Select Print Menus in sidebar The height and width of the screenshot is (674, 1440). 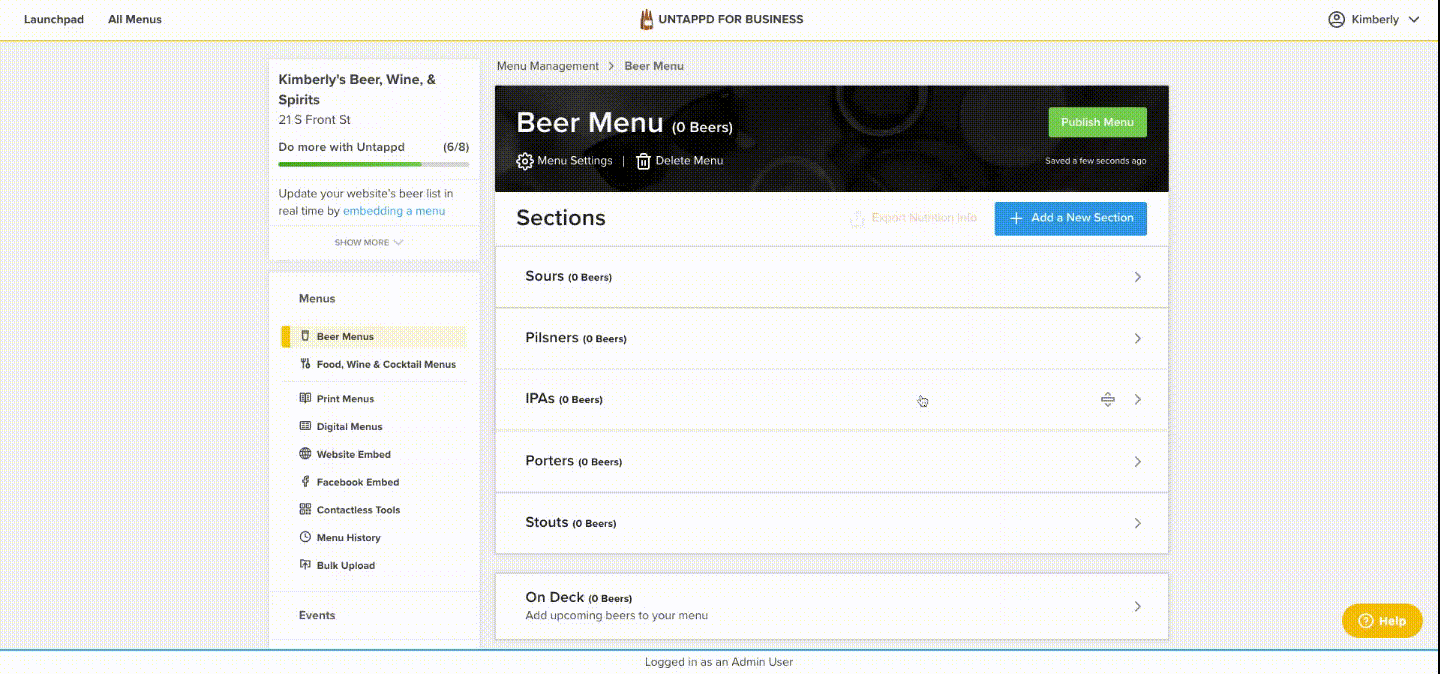(345, 398)
